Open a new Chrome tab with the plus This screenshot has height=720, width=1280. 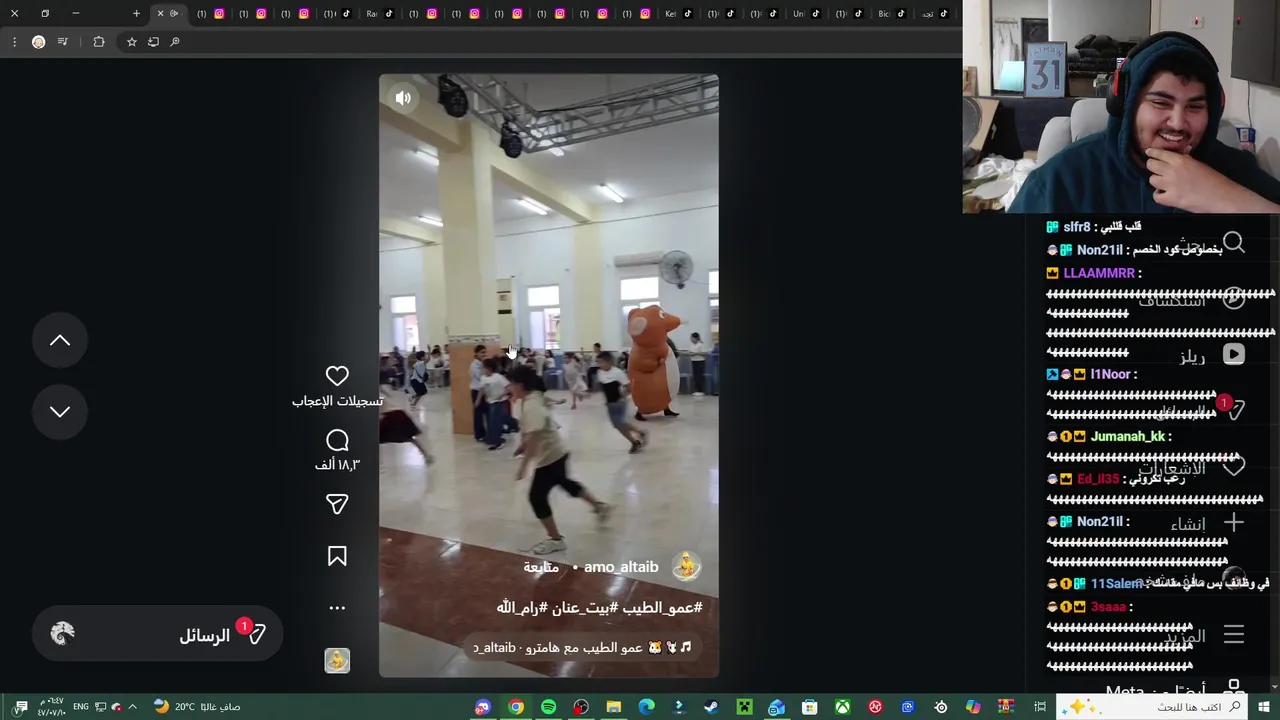pyautogui.click(x=137, y=14)
